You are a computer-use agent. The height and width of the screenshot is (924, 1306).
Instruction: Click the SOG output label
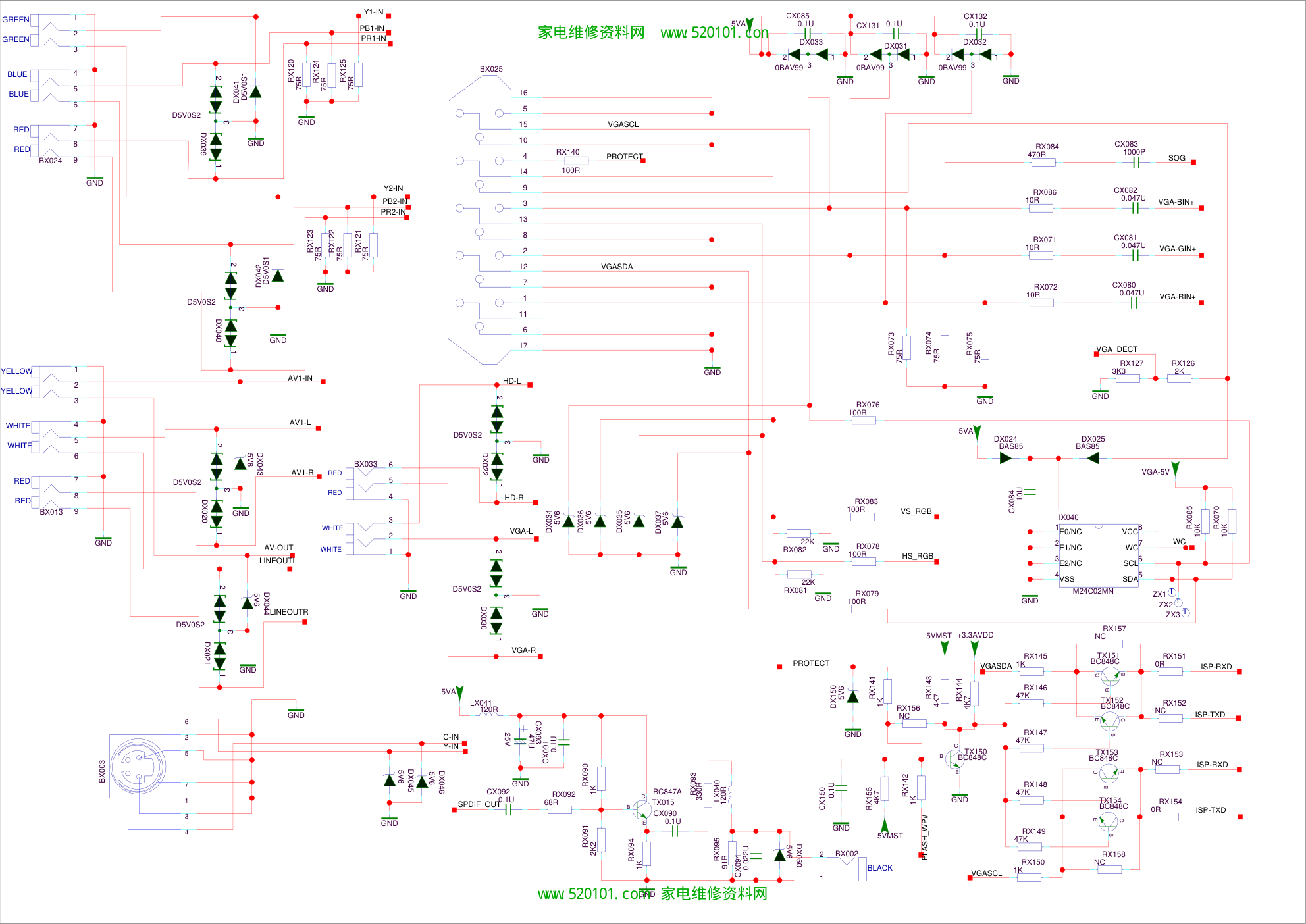[1177, 158]
